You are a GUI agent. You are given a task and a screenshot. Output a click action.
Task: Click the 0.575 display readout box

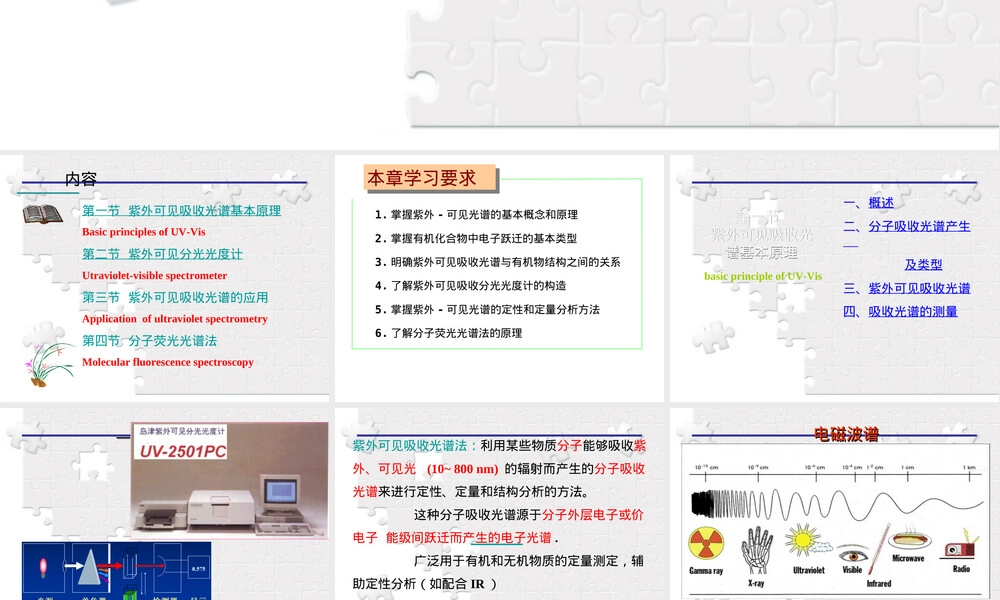pyautogui.click(x=199, y=568)
